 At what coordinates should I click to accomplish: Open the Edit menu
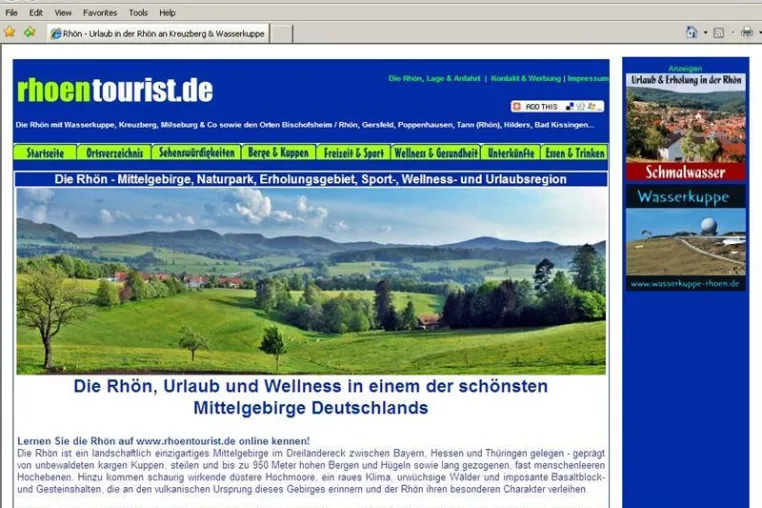[x=35, y=13]
